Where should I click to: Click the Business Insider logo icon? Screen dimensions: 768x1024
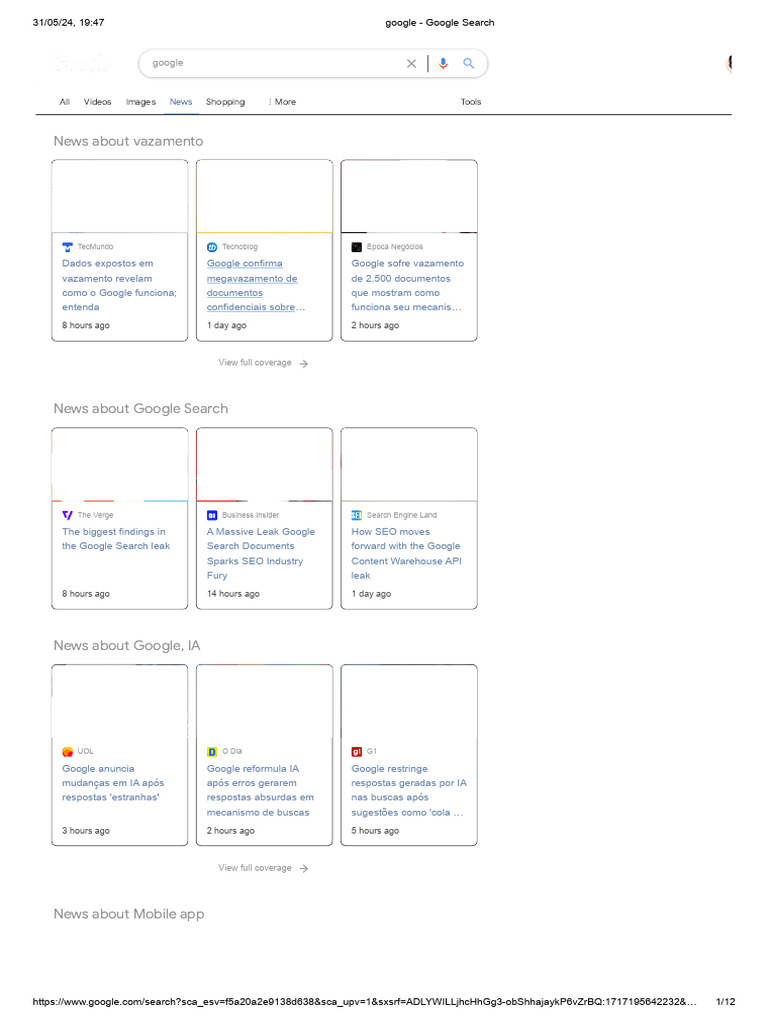pyautogui.click(x=212, y=515)
